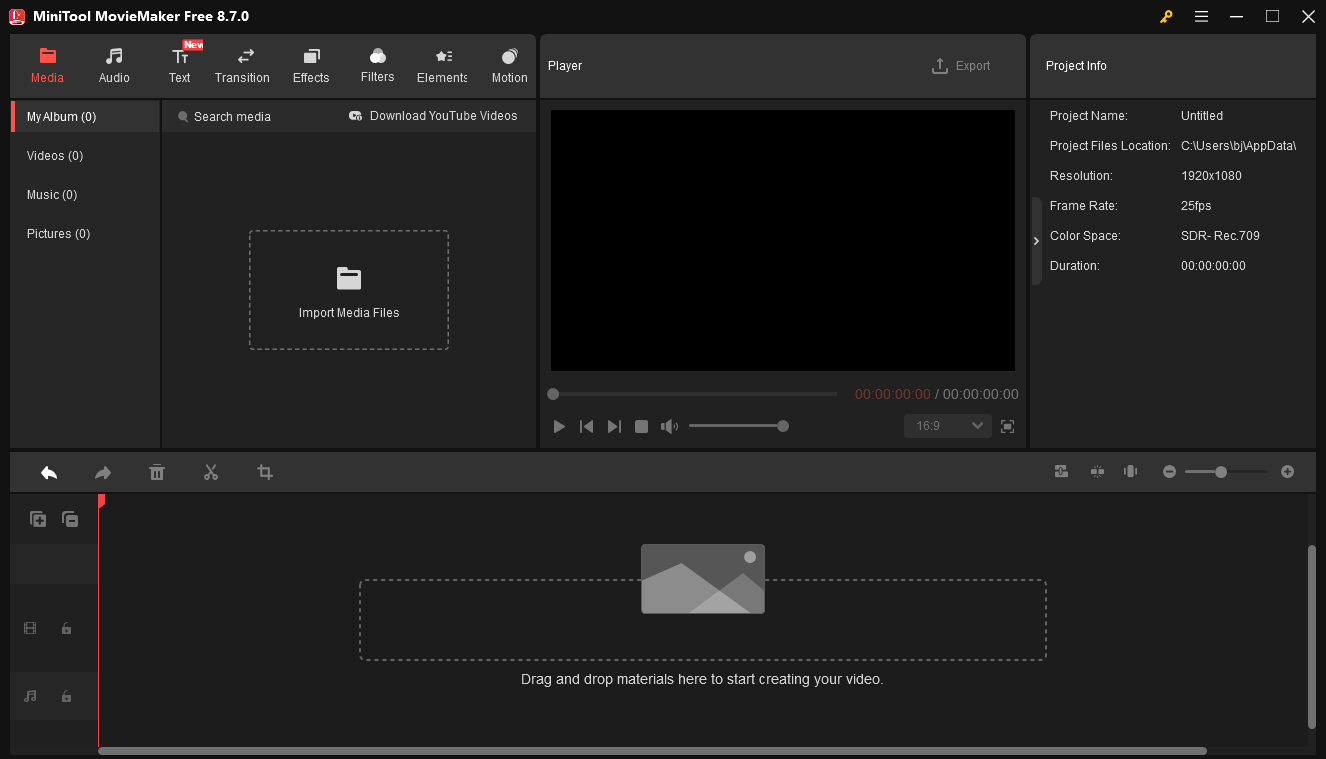Screen dimensions: 1326x759
Task: Click the Crop tool icon
Action: [x=265, y=472]
